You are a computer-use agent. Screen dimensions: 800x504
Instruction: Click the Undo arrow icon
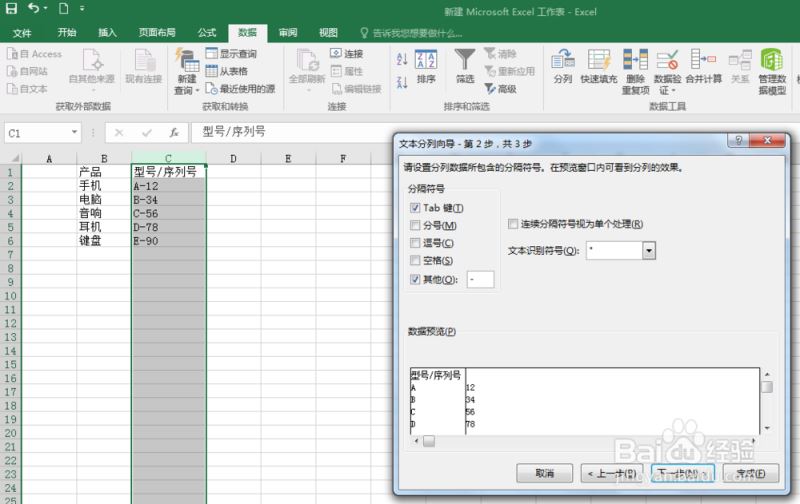pos(34,8)
